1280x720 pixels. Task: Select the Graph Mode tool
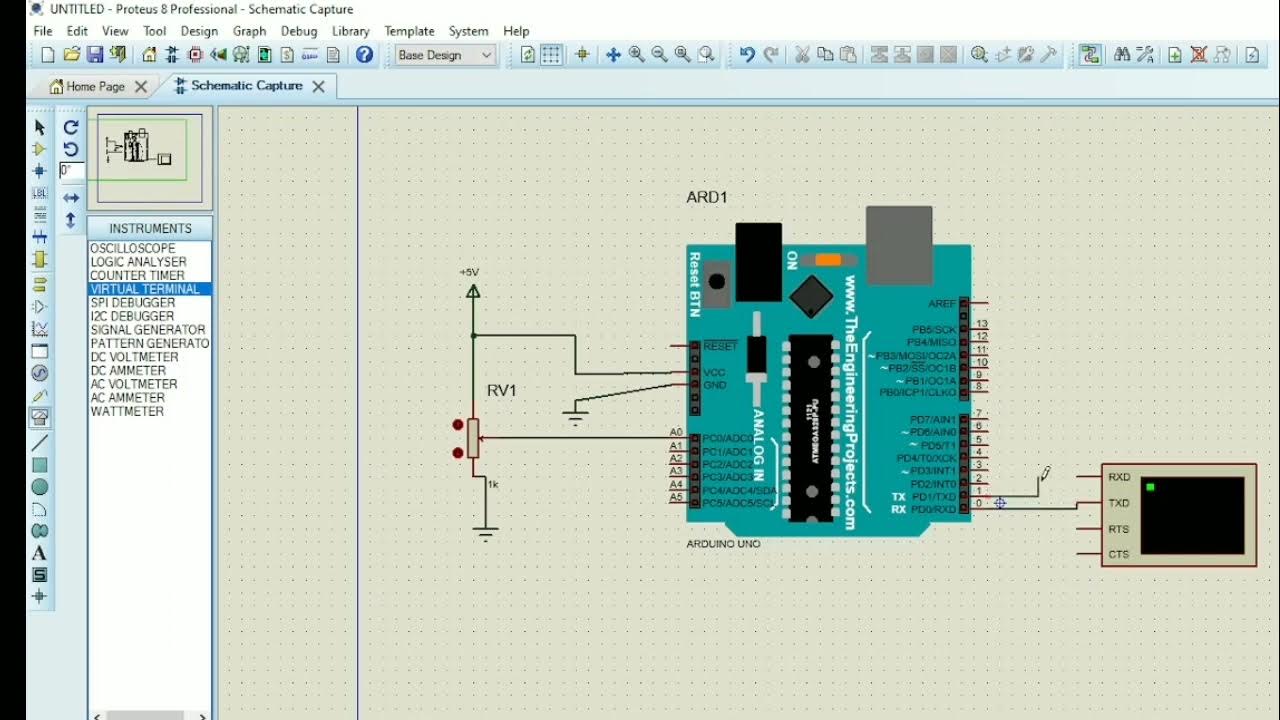tap(40, 329)
